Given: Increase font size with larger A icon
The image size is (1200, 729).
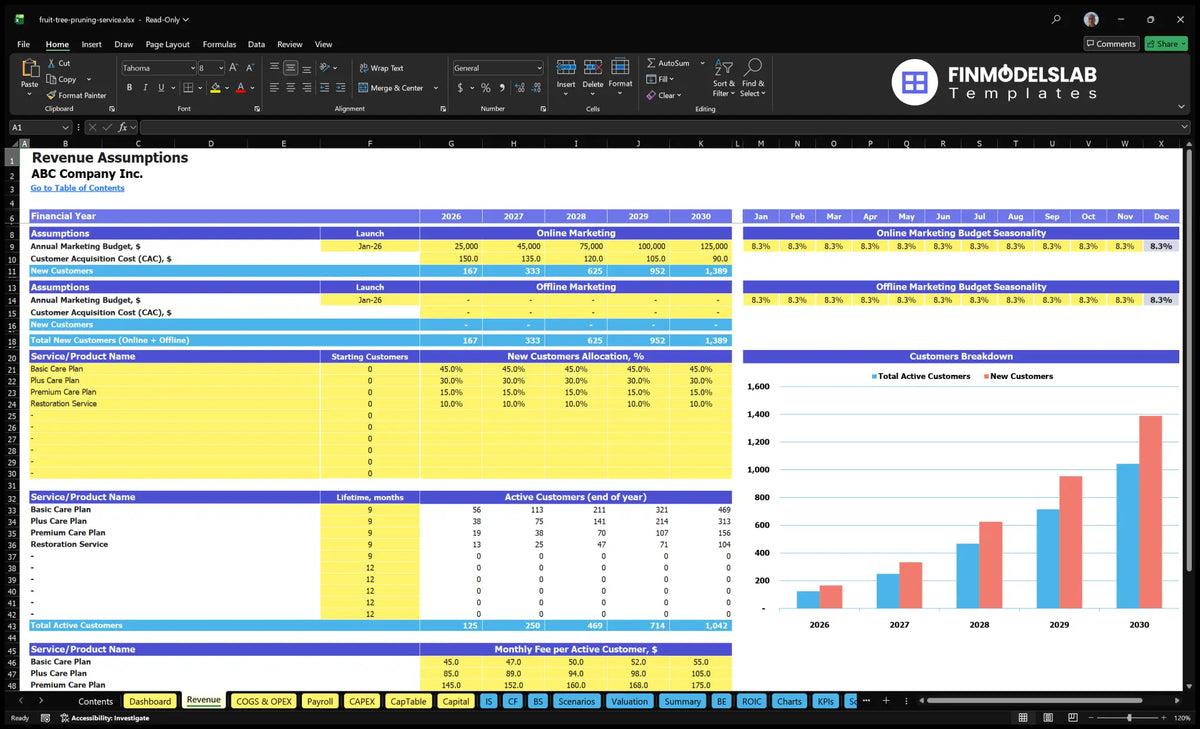Looking at the screenshot, I should pos(234,68).
